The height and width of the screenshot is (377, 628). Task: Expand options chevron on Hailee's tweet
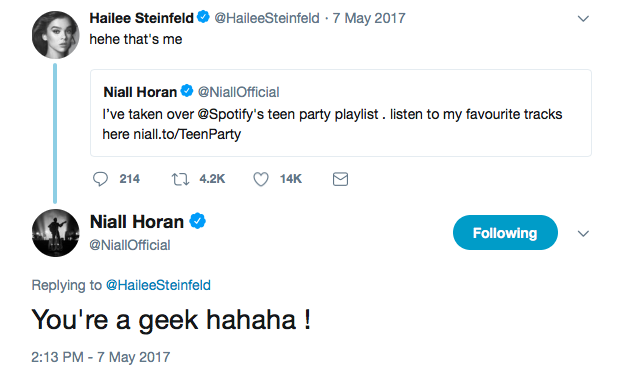583,18
